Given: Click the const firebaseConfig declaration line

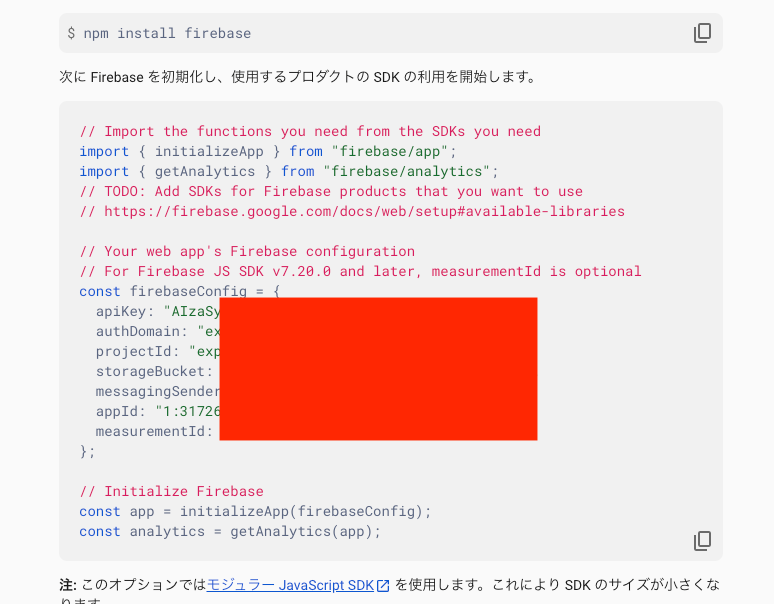Looking at the screenshot, I should pos(180,291).
